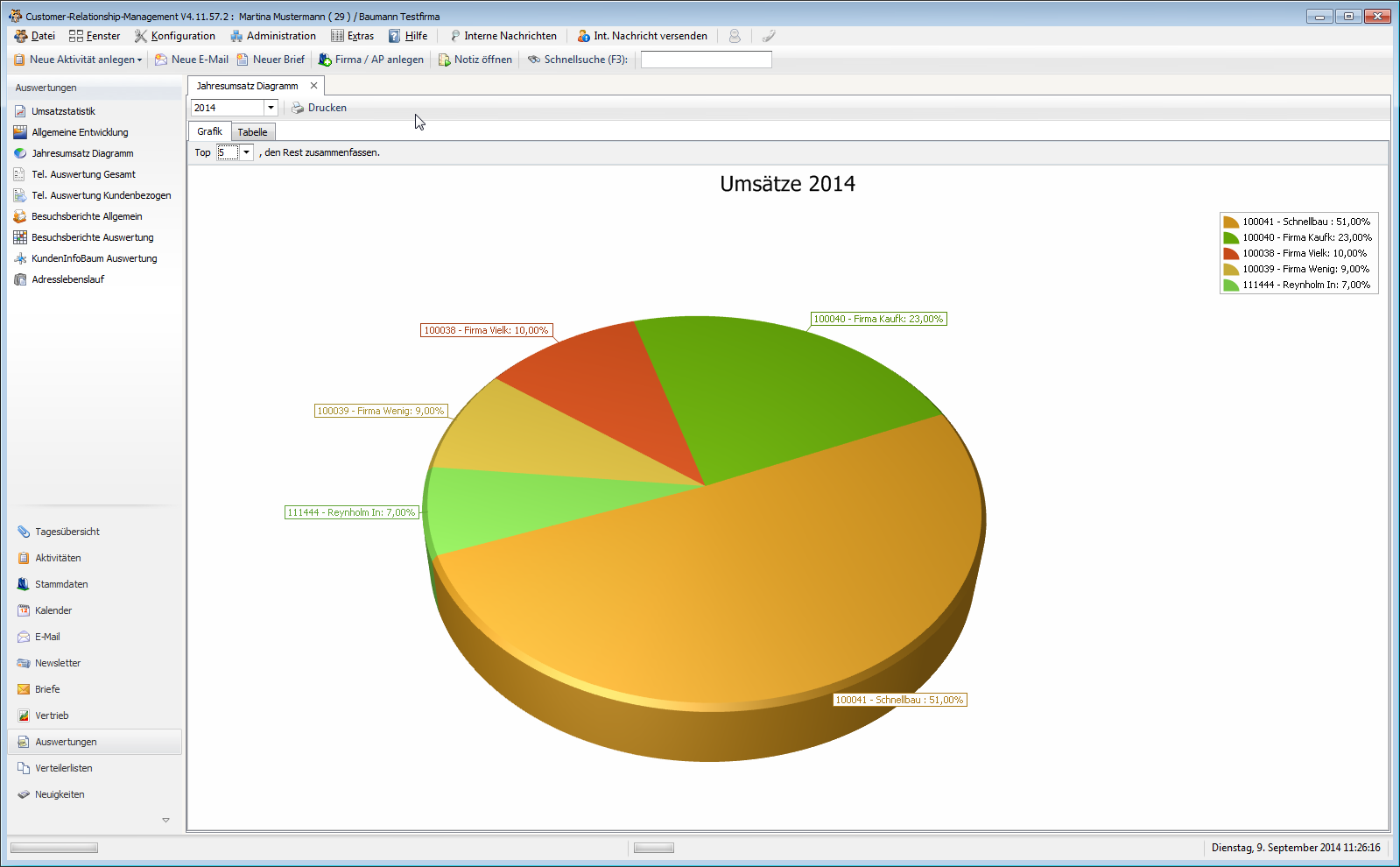This screenshot has width=1400, height=867.
Task: Click the Neuigkeiten icon
Action: click(x=24, y=794)
